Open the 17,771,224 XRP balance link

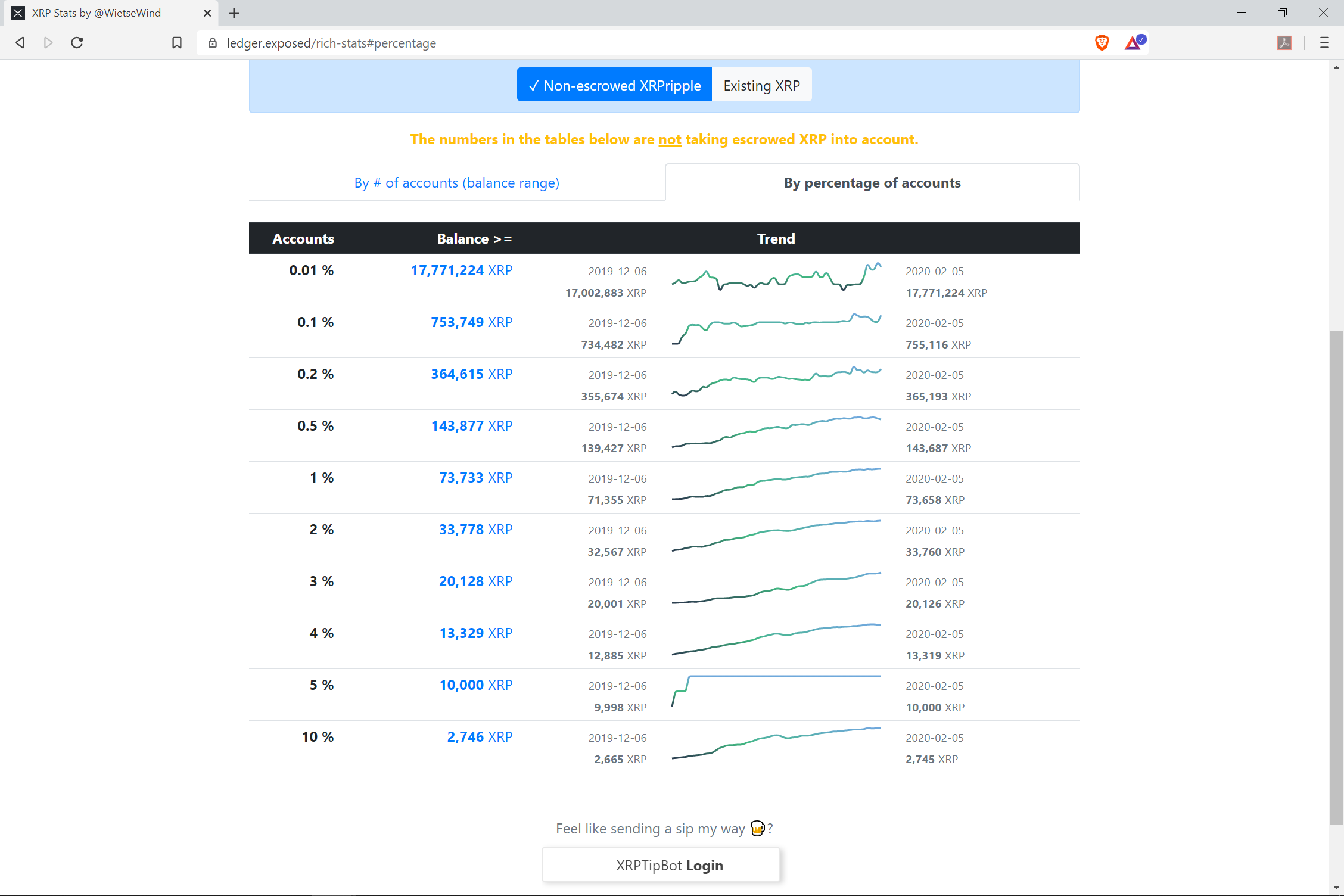pos(462,270)
